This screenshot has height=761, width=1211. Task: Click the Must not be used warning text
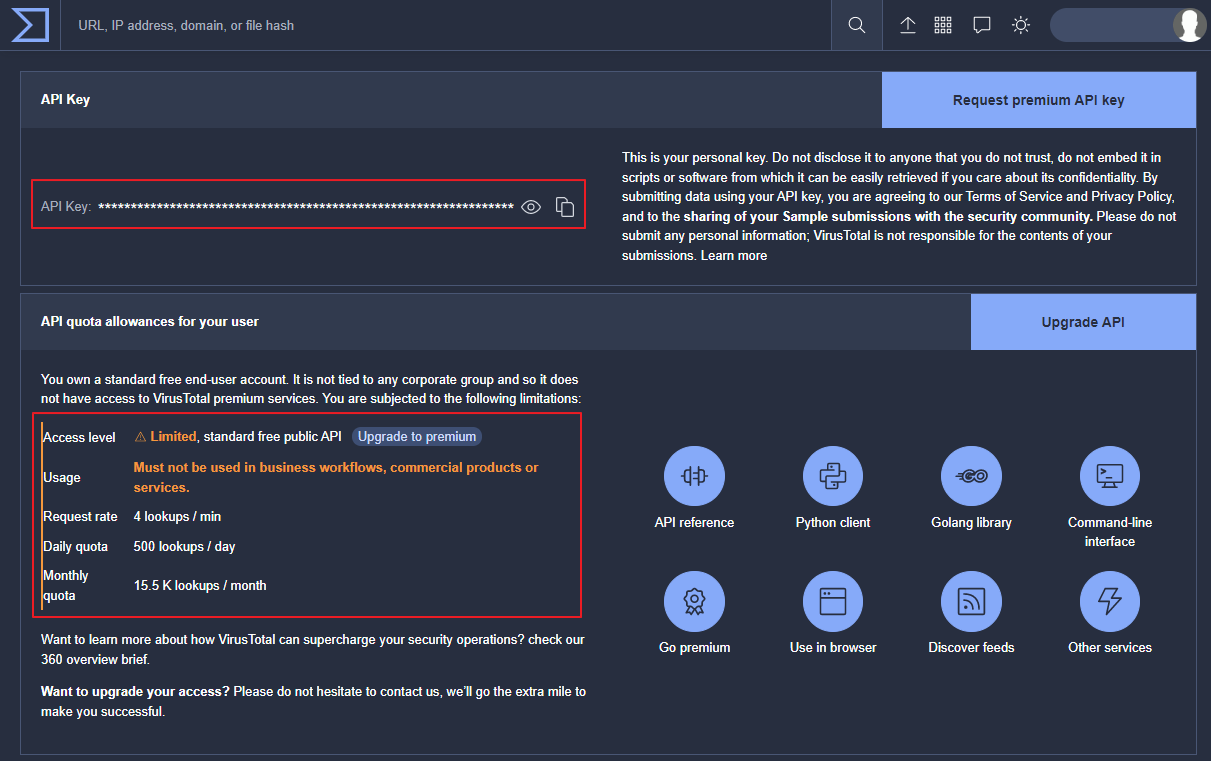(336, 478)
